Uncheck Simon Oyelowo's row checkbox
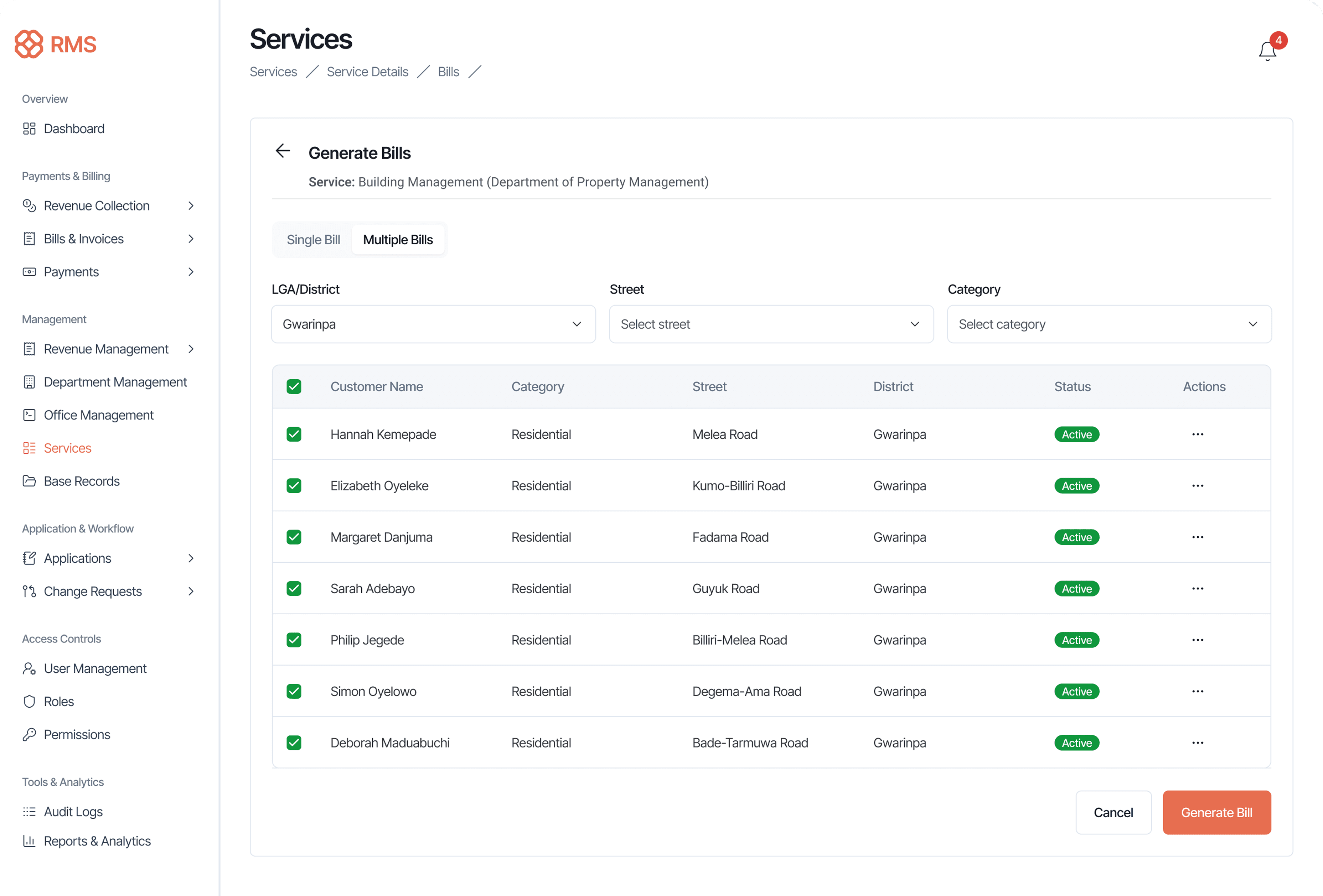This screenshot has height=896, width=1323. 294,692
